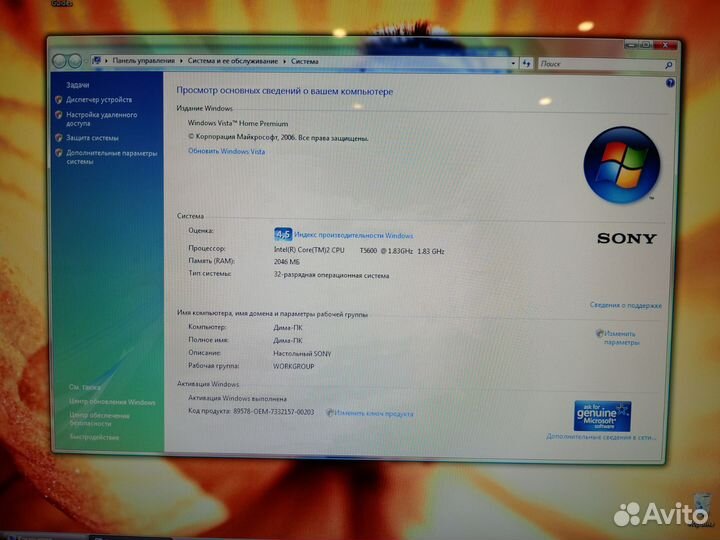Click shield icon beside Настройка удаленного доступа
The height and width of the screenshot is (540, 720).
click(58, 114)
